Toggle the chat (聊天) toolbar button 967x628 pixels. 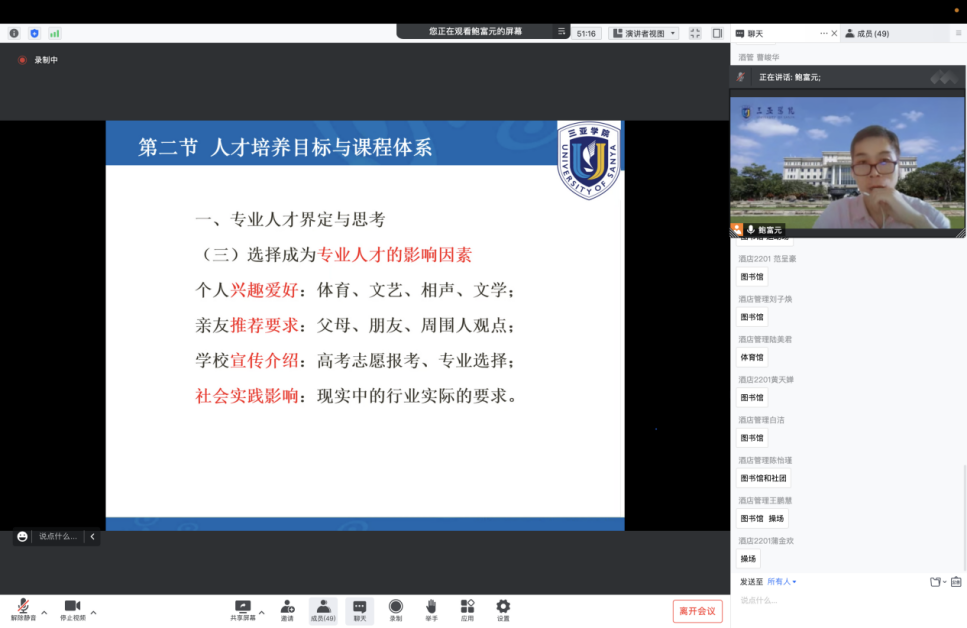359,609
